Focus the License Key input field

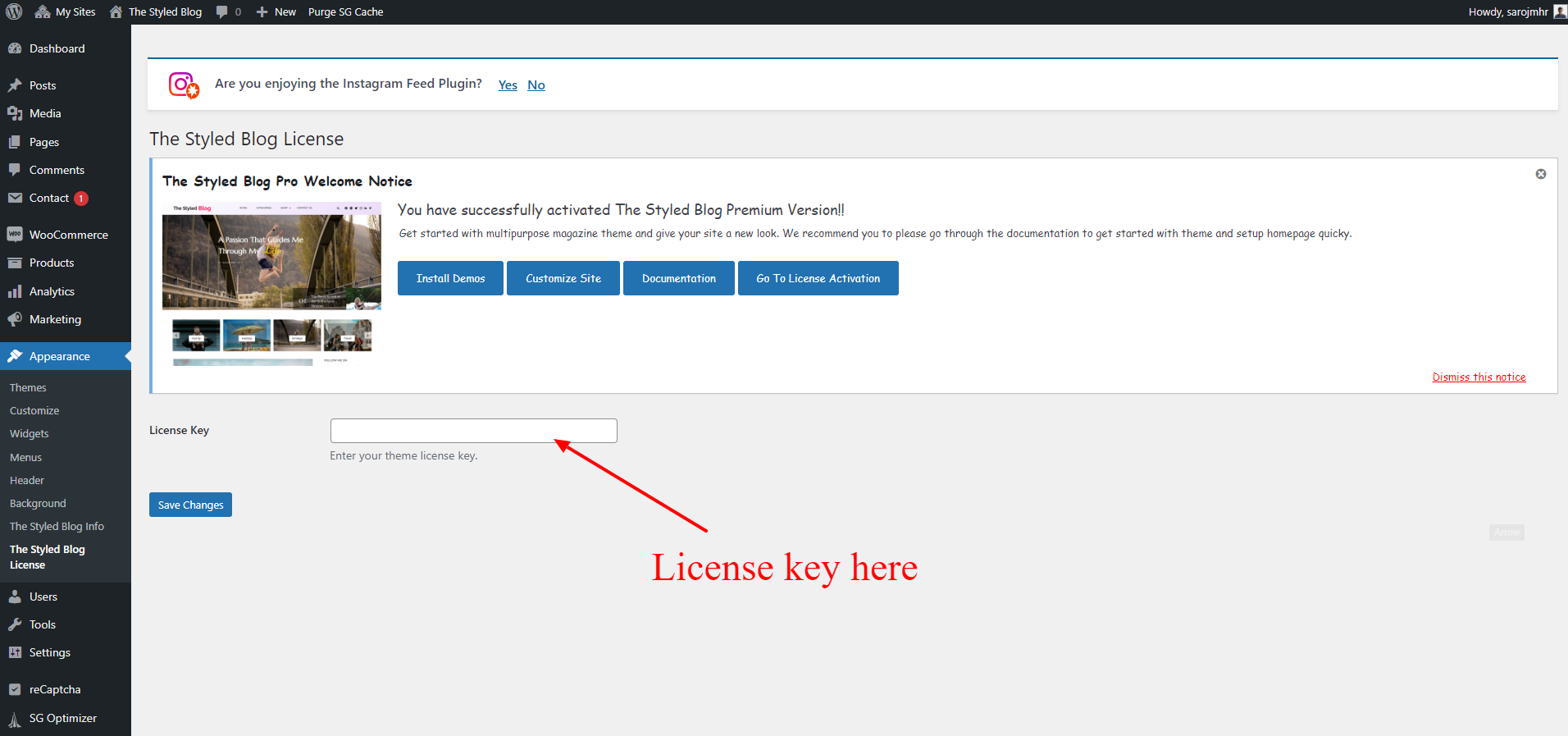click(x=473, y=431)
